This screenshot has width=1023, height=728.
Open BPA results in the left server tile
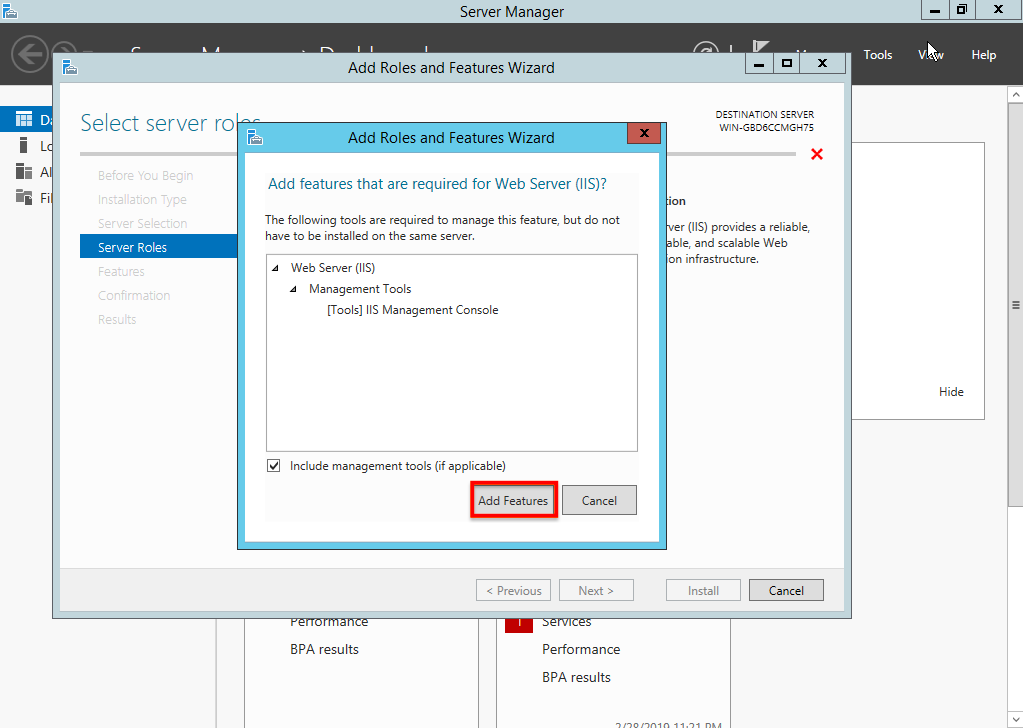[324, 649]
